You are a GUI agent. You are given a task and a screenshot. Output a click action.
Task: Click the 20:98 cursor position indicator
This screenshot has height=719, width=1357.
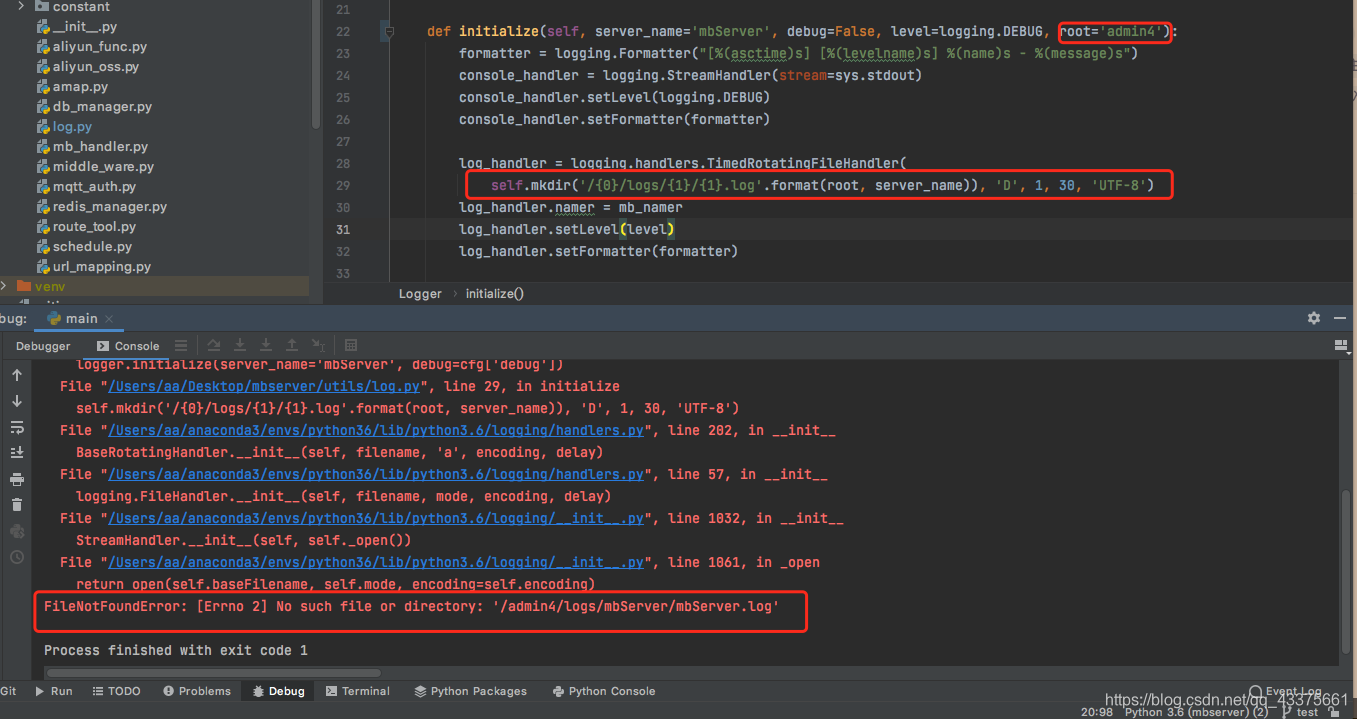[x=1096, y=712]
